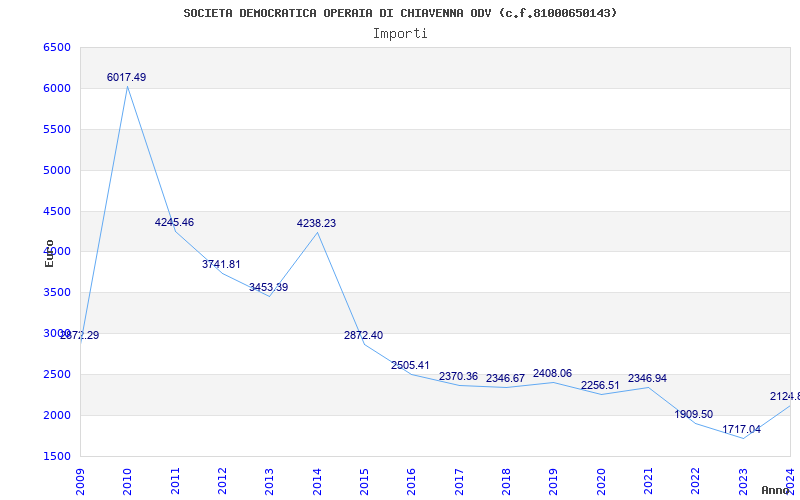The width and height of the screenshot is (800, 500).
Task: Click the Anno axis title
Action: [x=774, y=490]
